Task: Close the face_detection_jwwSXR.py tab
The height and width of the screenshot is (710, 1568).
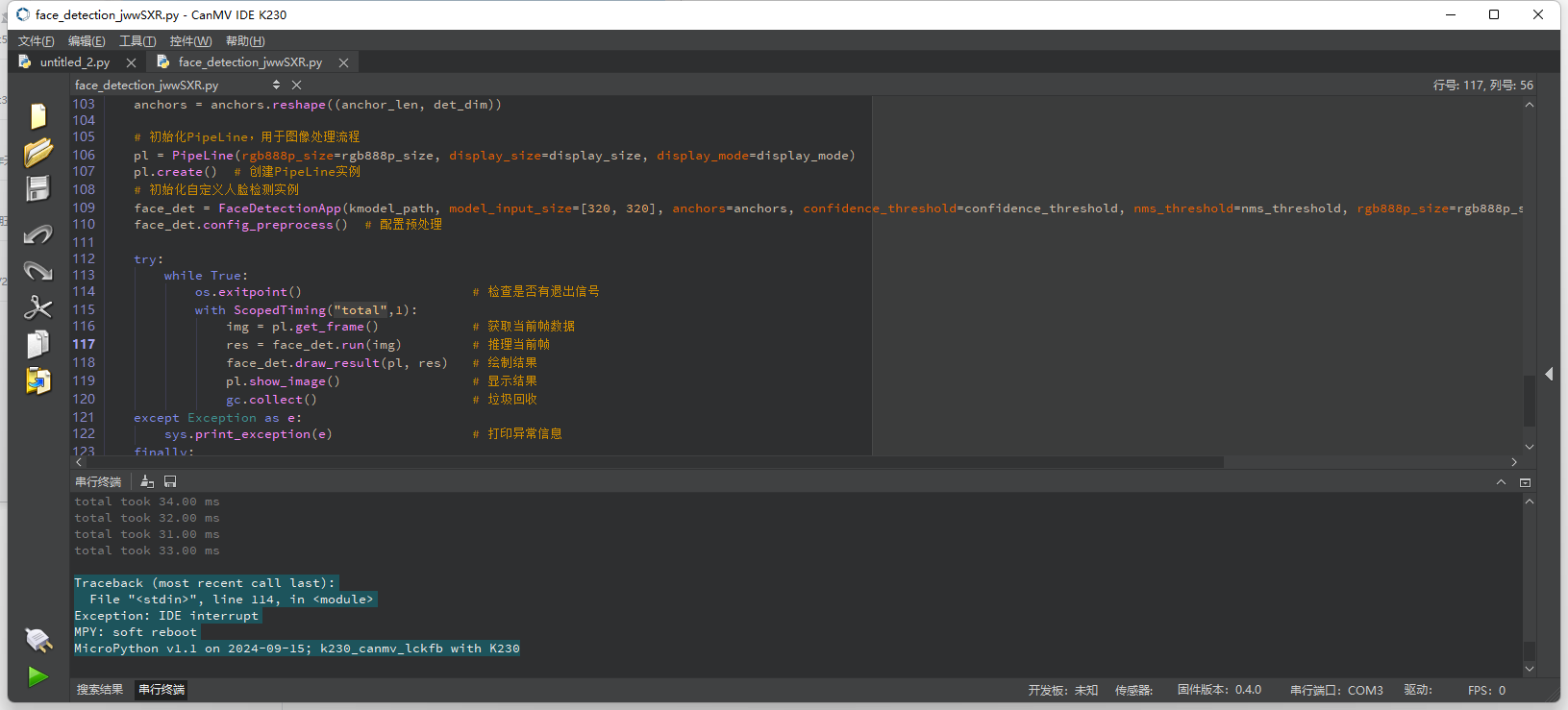Action: pyautogui.click(x=343, y=62)
